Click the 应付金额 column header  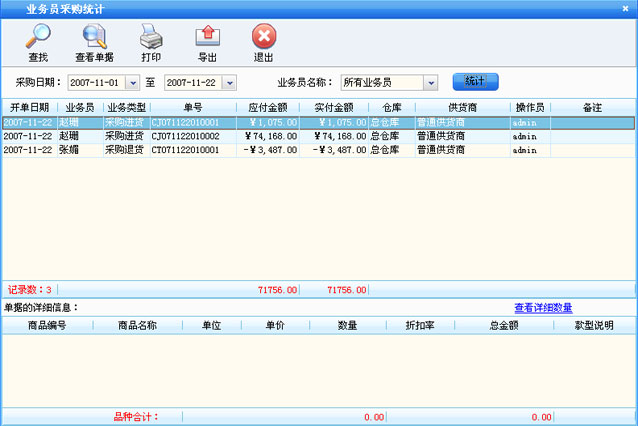pos(267,106)
